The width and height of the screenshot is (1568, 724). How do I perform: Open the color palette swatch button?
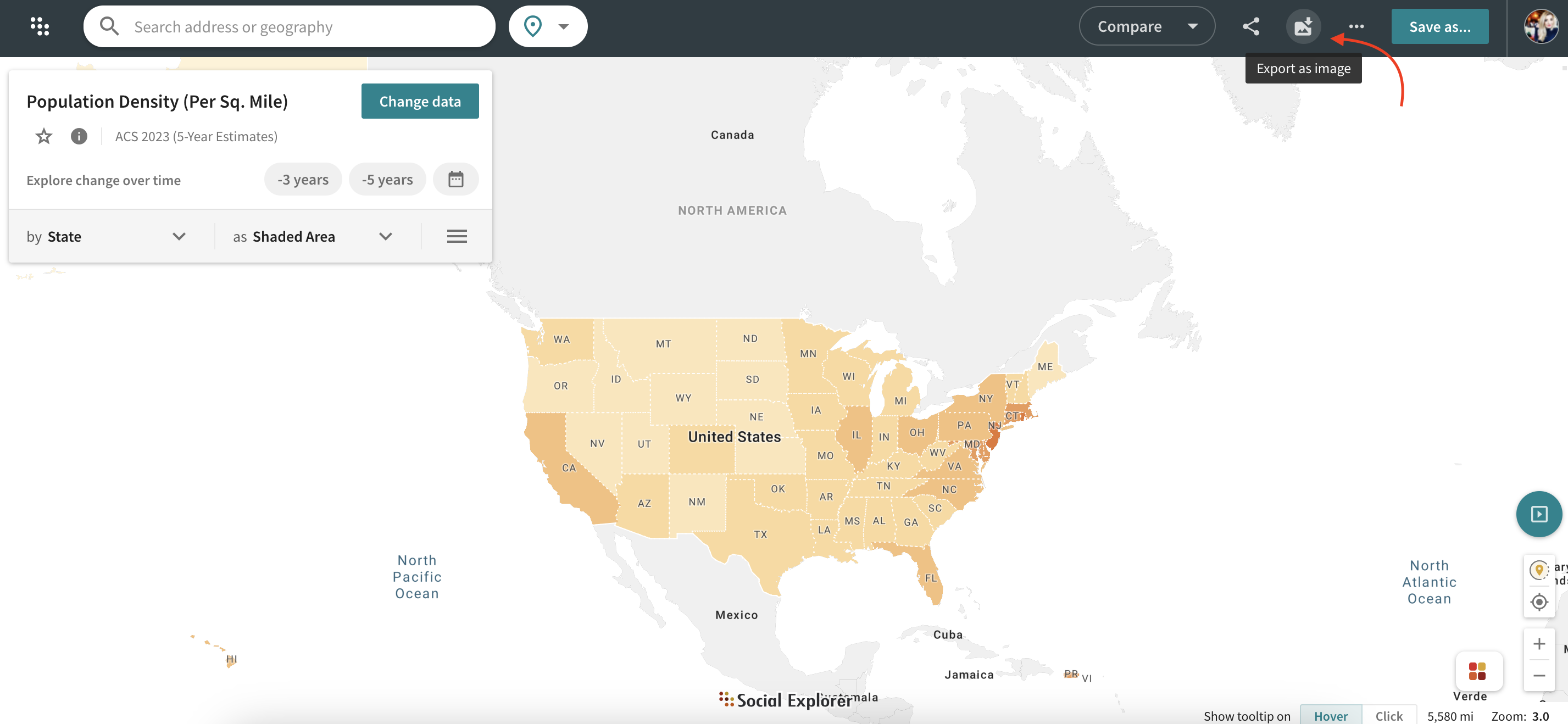1477,671
